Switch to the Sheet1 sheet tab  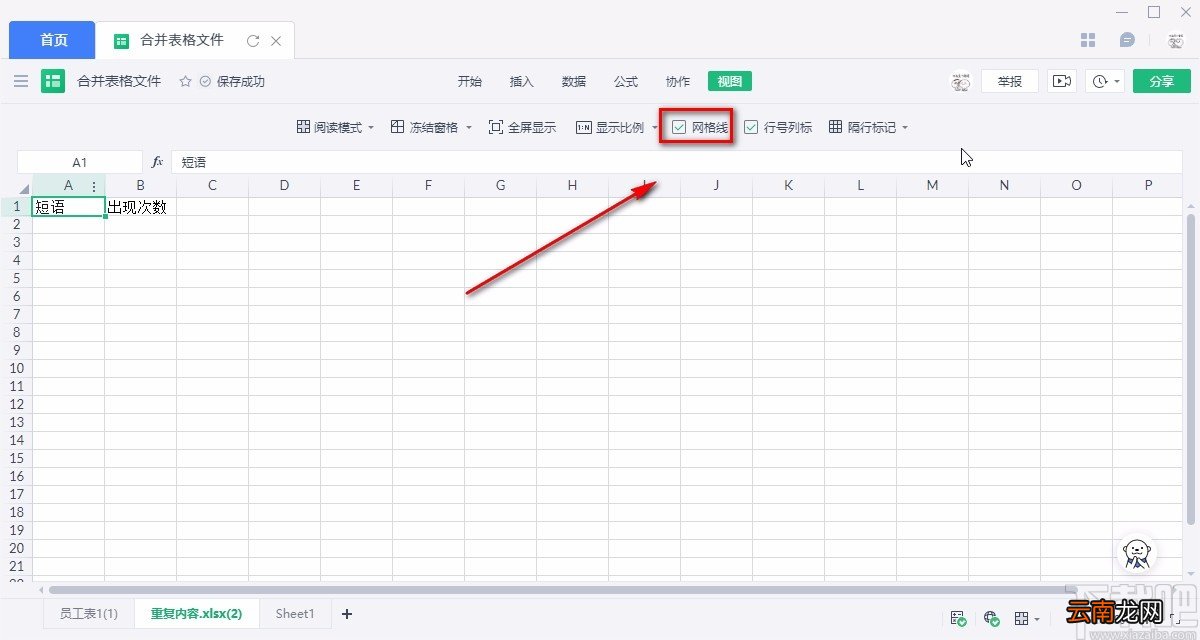[295, 614]
